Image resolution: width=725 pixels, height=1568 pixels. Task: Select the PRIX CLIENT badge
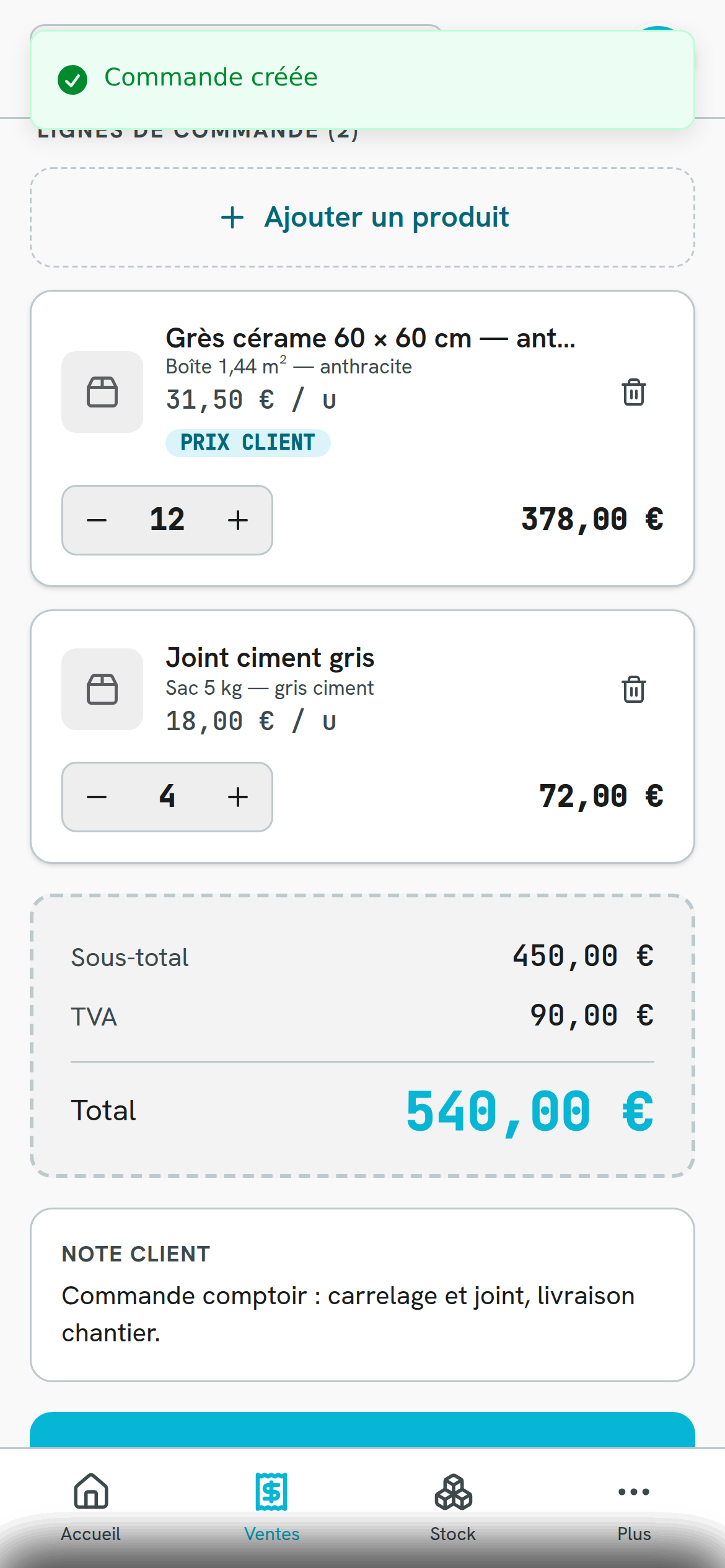(248, 443)
